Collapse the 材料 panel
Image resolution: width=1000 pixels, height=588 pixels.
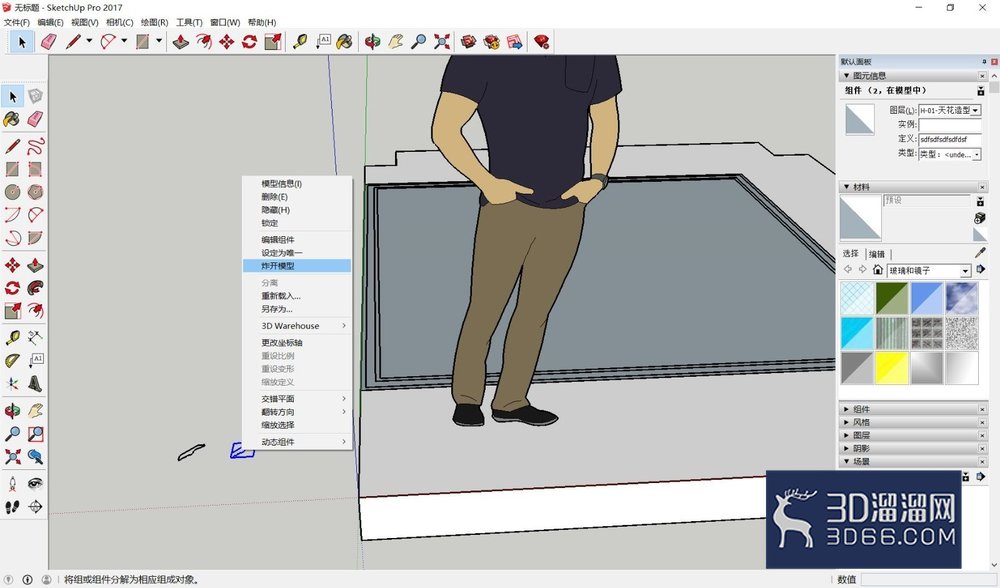tap(847, 187)
